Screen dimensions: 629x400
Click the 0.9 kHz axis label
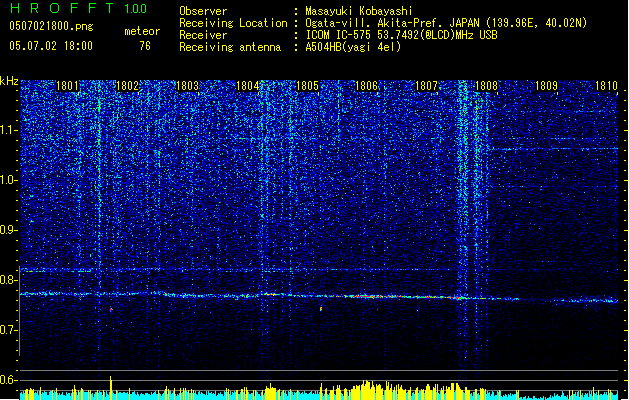[9, 230]
